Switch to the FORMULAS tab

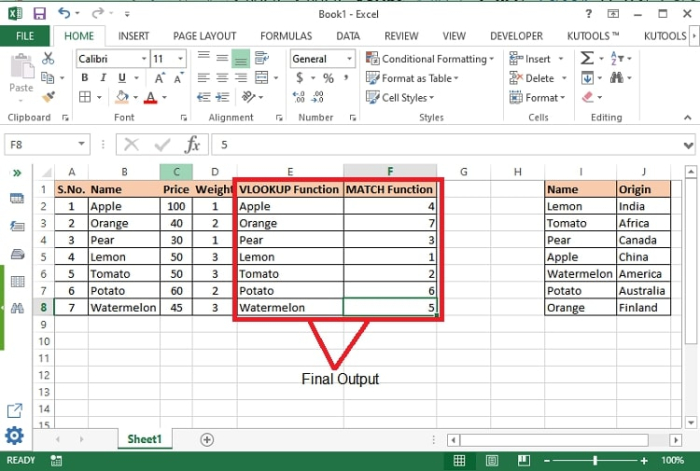(286, 36)
